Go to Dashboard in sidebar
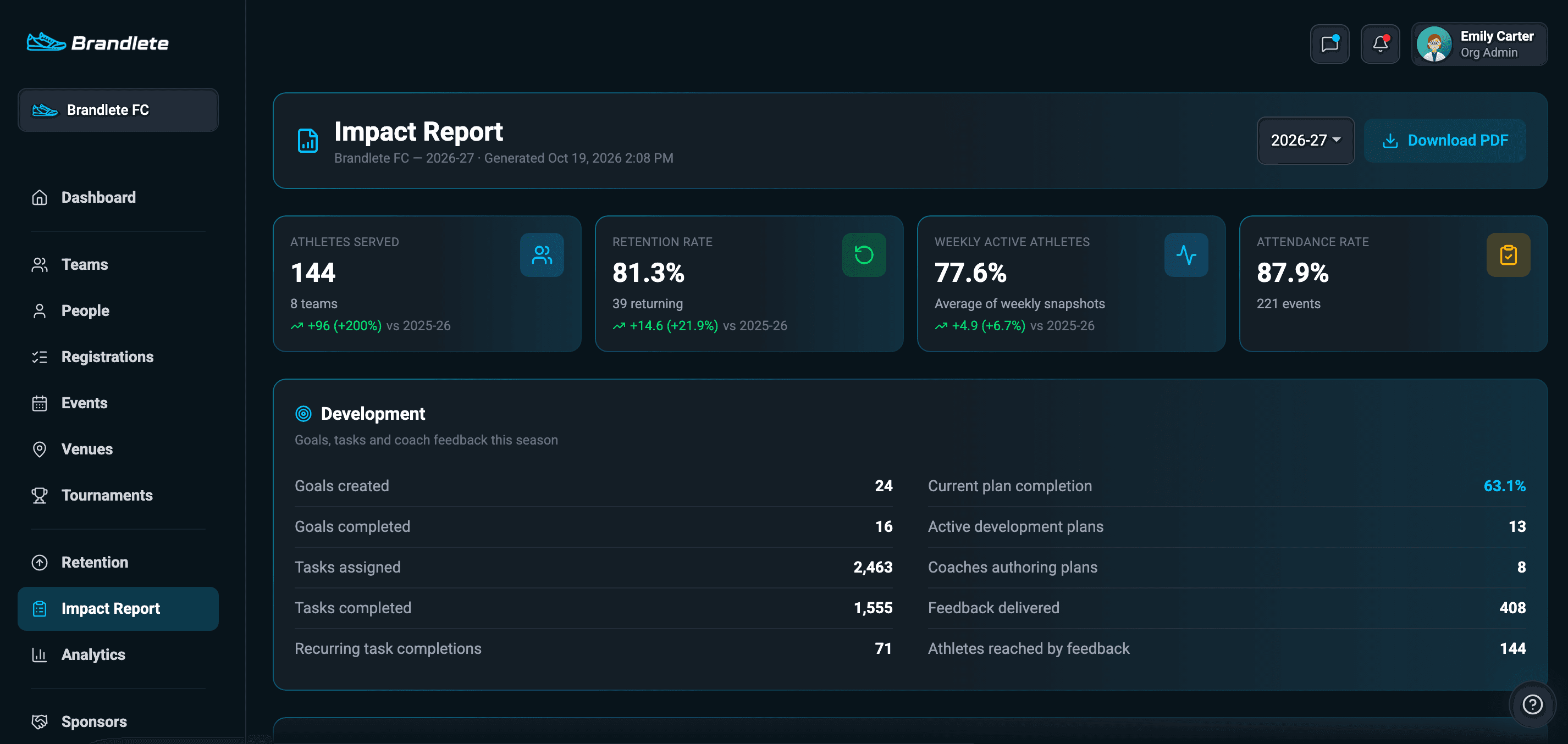 point(118,197)
